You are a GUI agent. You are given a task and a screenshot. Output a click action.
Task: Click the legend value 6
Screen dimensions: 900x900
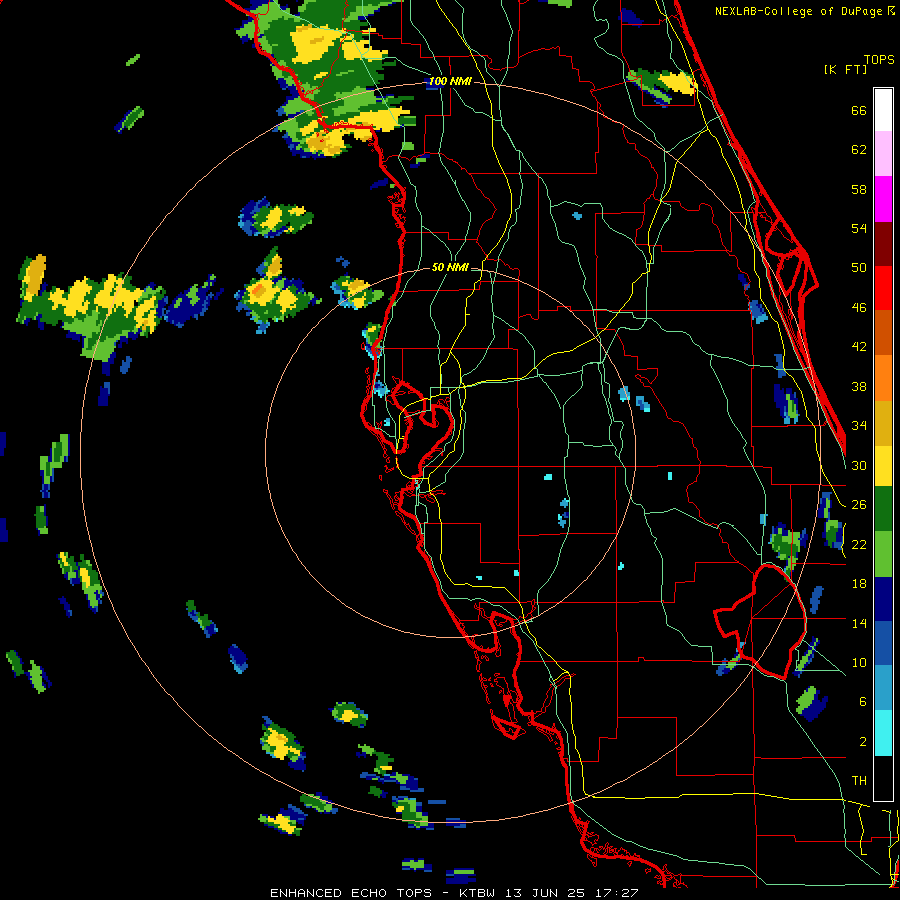862,702
